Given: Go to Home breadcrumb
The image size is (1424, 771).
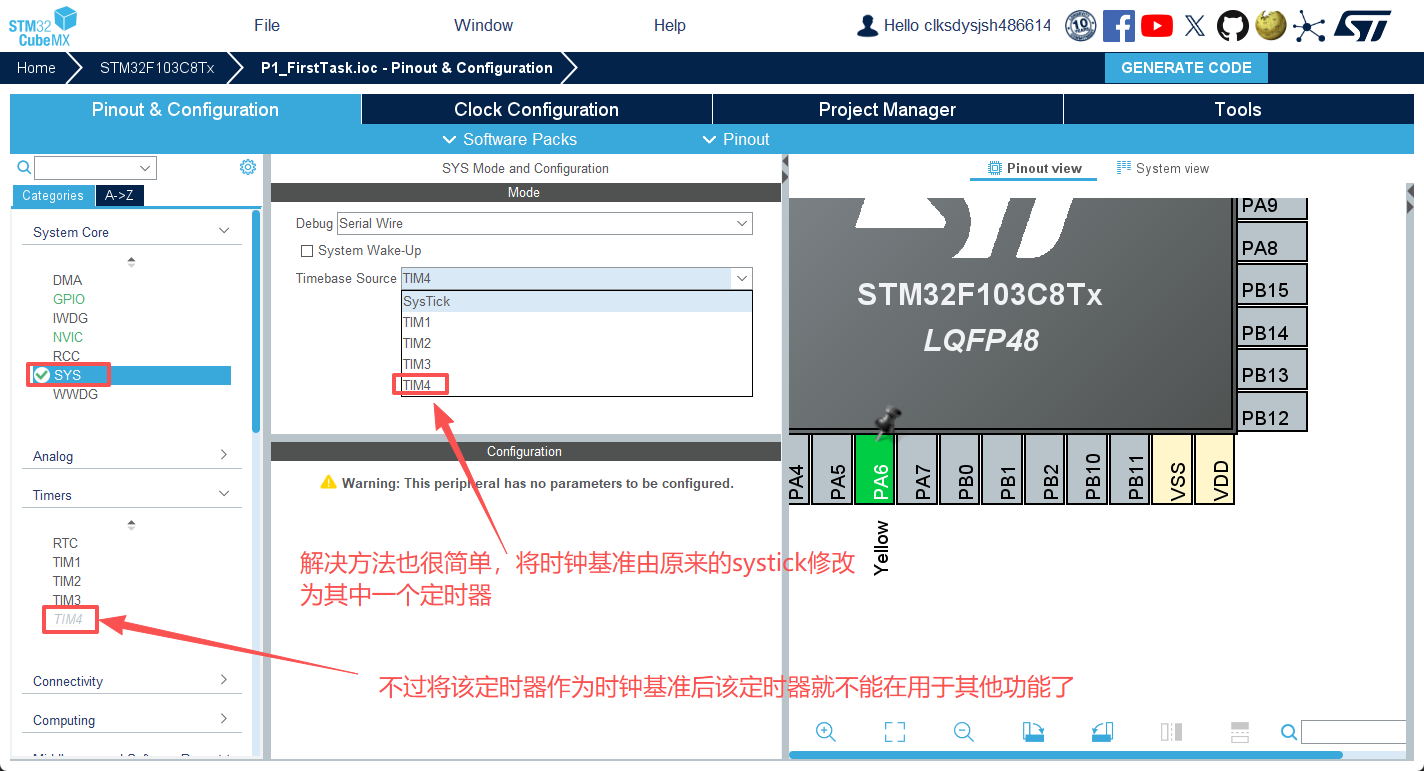Looking at the screenshot, I should [x=36, y=68].
